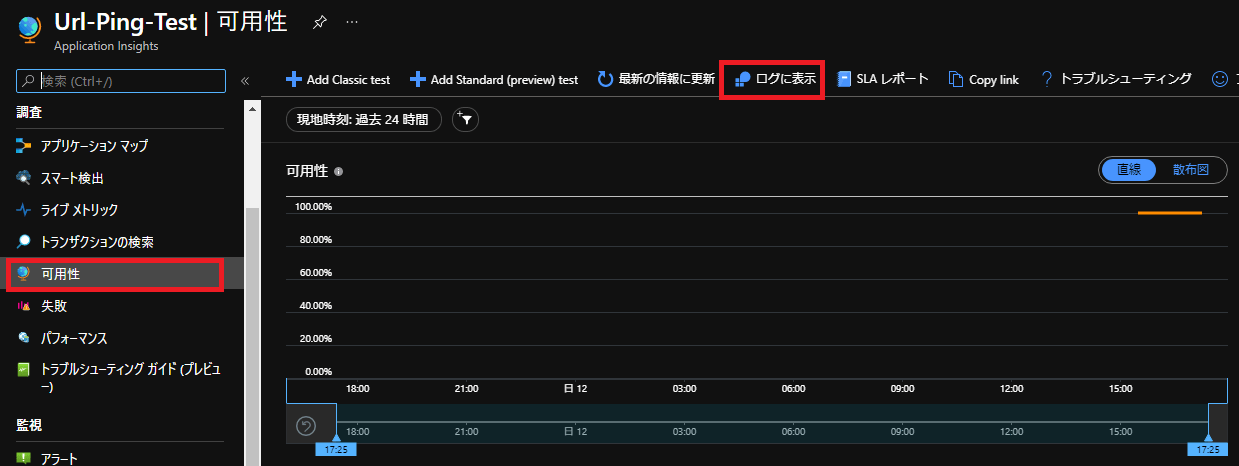Click the ライブ メトリック pulse icon

point(24,210)
